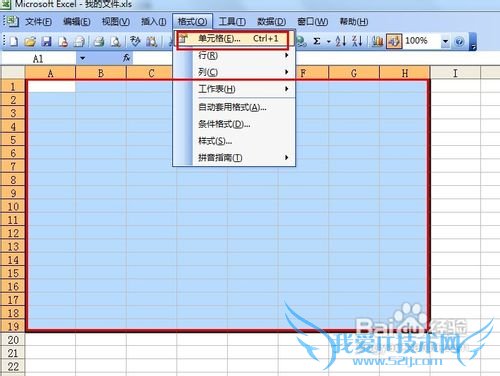Expand the AutoSum dropdown arrow
This screenshot has height=376, width=500.
click(329, 42)
